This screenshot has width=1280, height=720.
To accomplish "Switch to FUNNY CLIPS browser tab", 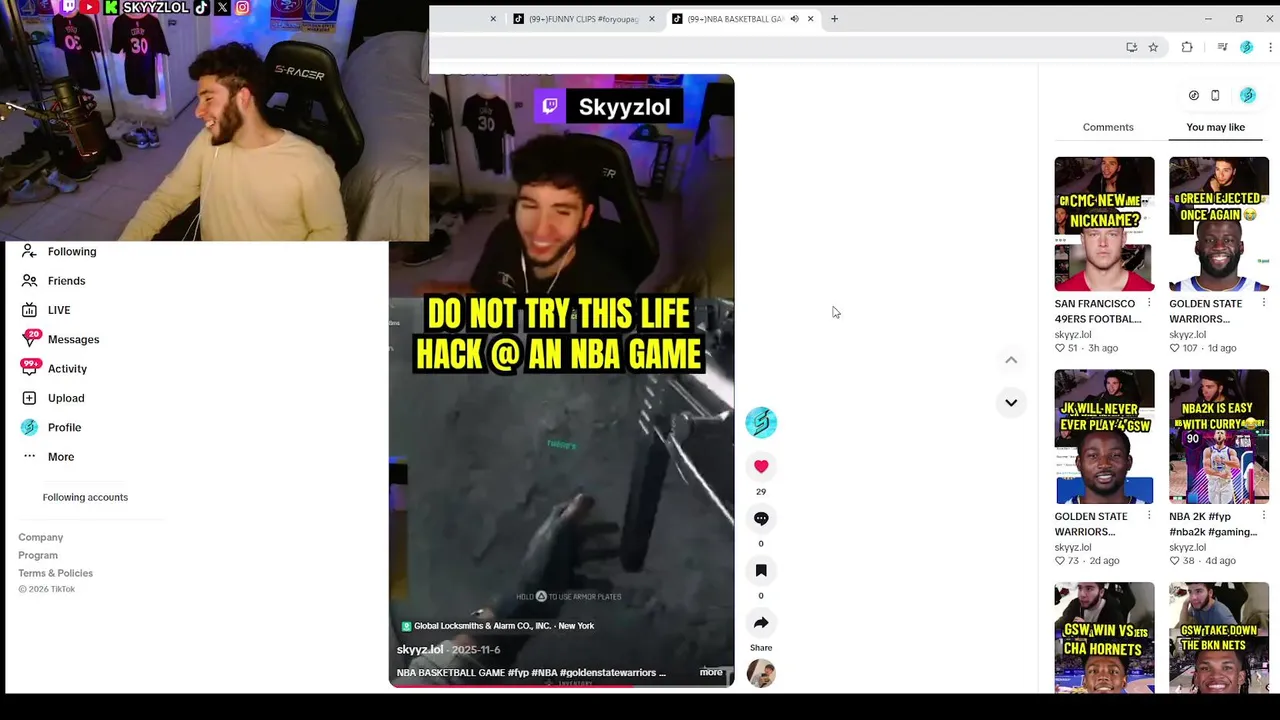I will 576,19.
